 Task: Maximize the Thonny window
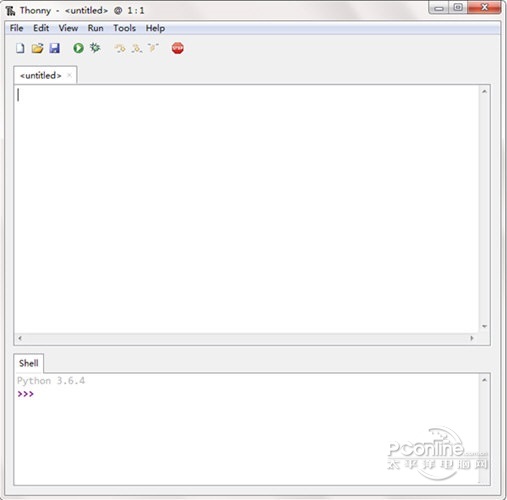[458, 7]
